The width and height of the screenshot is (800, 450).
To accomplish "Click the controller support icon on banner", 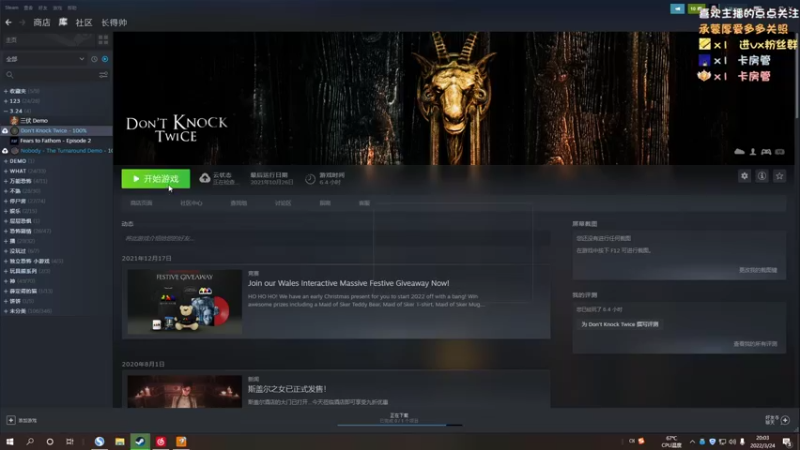I will tap(766, 152).
